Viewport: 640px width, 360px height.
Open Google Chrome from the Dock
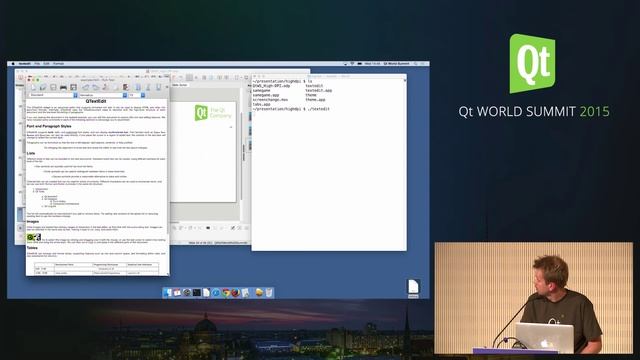226,293
